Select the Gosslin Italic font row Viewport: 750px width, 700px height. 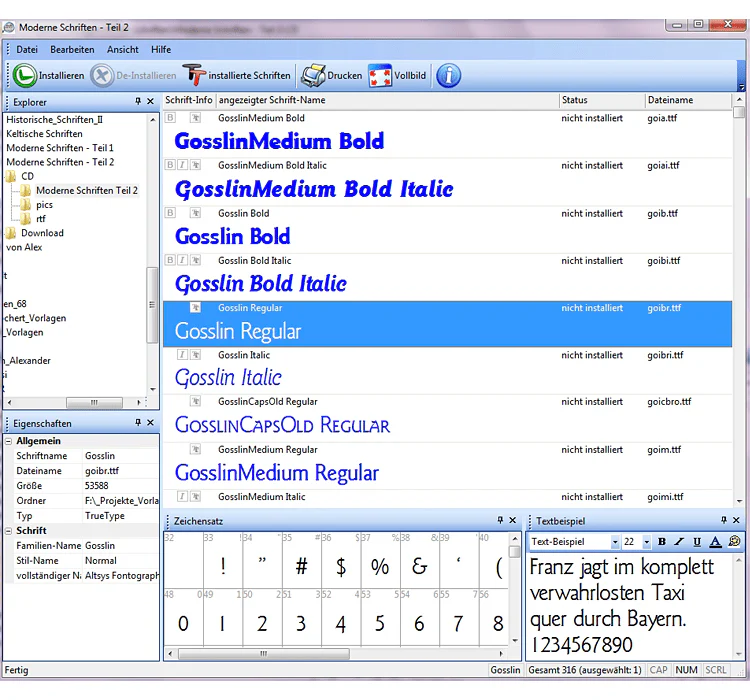447,371
